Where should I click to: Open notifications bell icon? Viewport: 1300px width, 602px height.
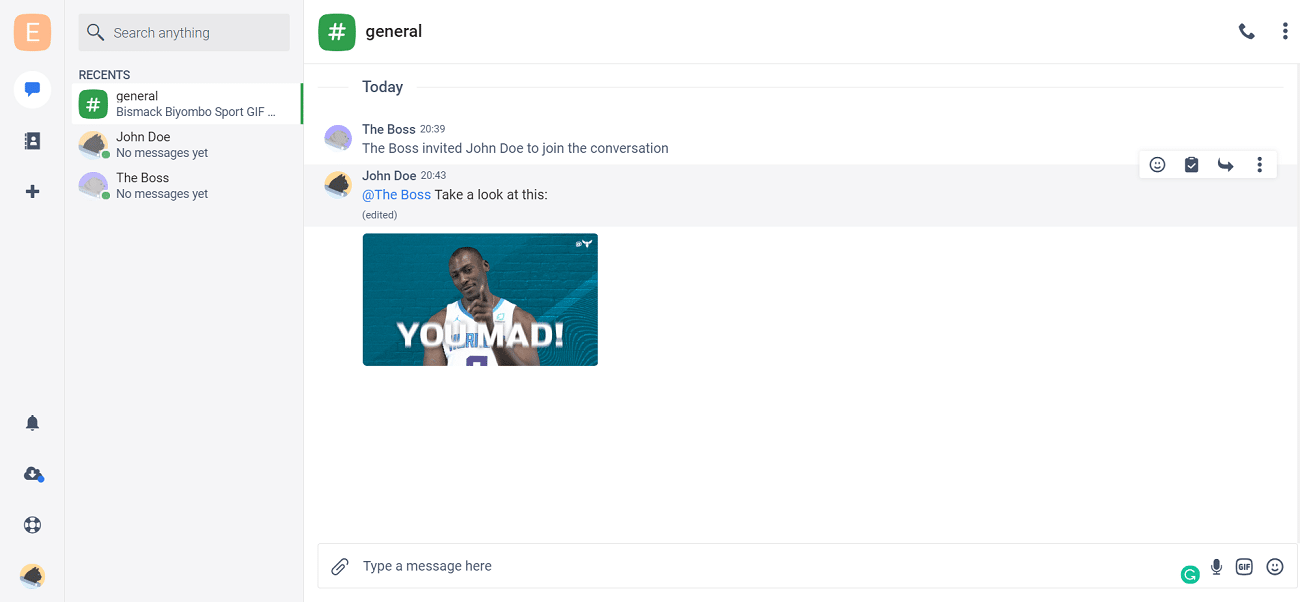pyautogui.click(x=32, y=423)
